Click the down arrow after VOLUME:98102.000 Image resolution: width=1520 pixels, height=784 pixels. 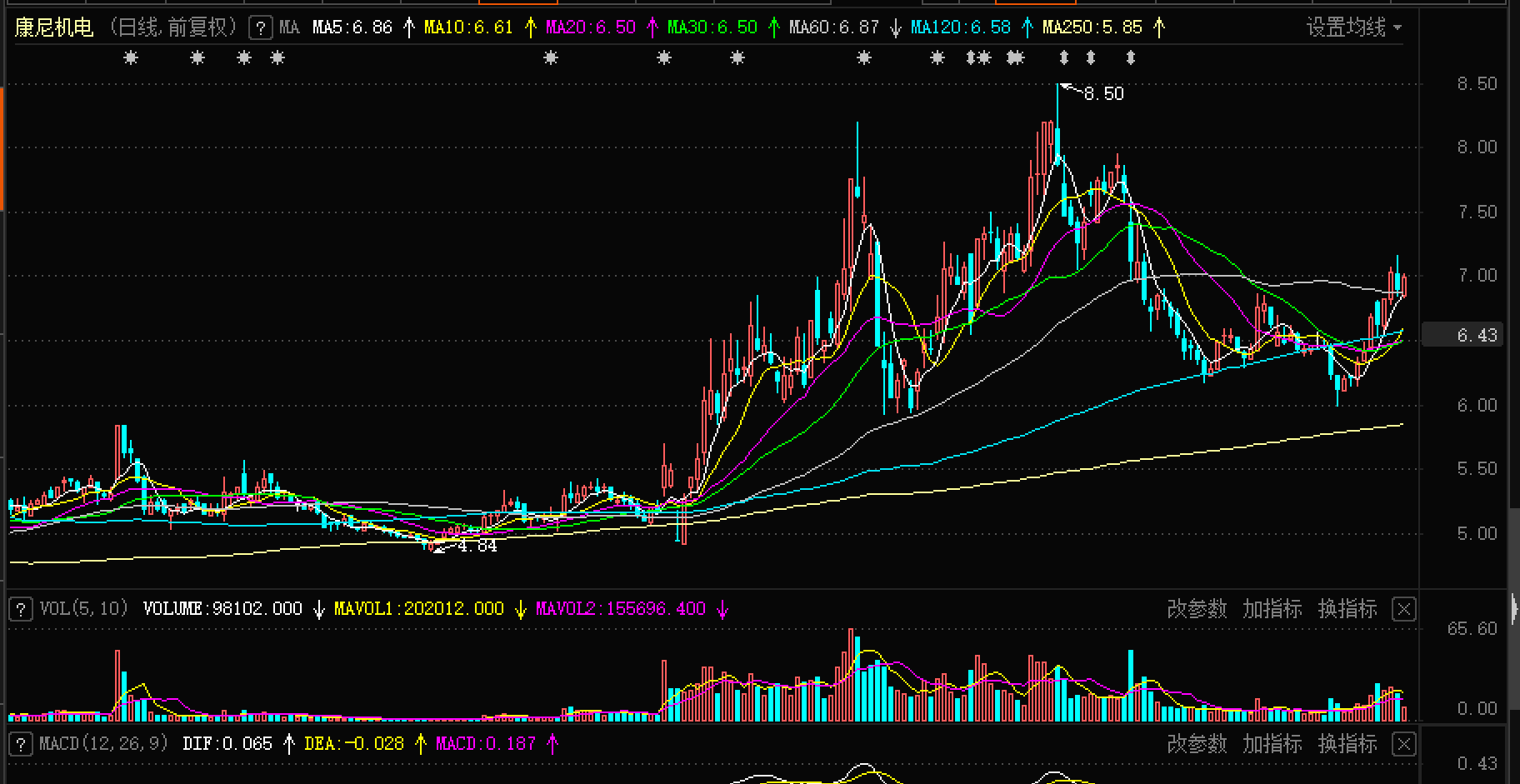(319, 610)
